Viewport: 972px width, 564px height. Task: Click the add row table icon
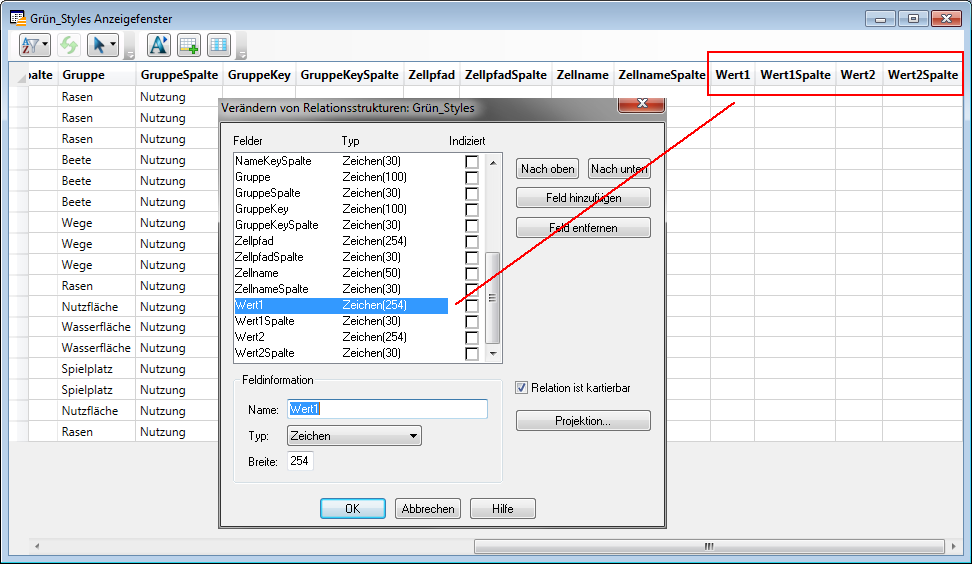[x=189, y=45]
